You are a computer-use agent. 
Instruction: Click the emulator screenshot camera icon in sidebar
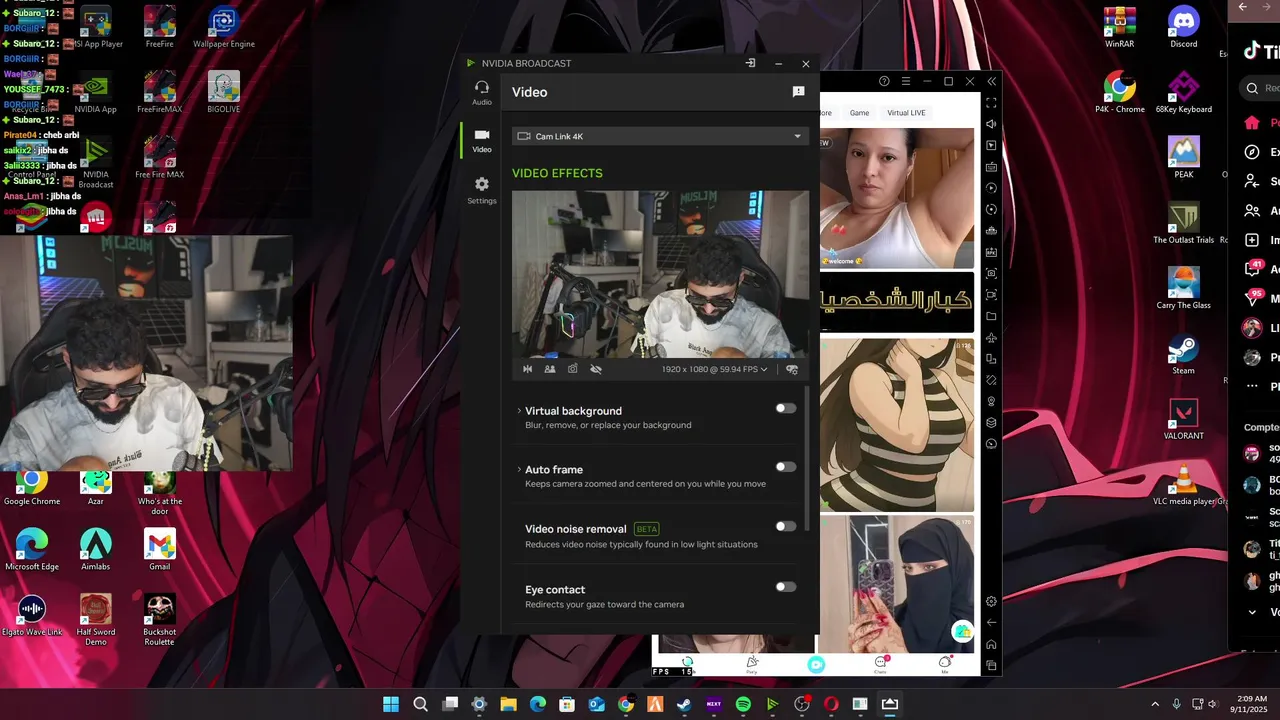click(991, 273)
